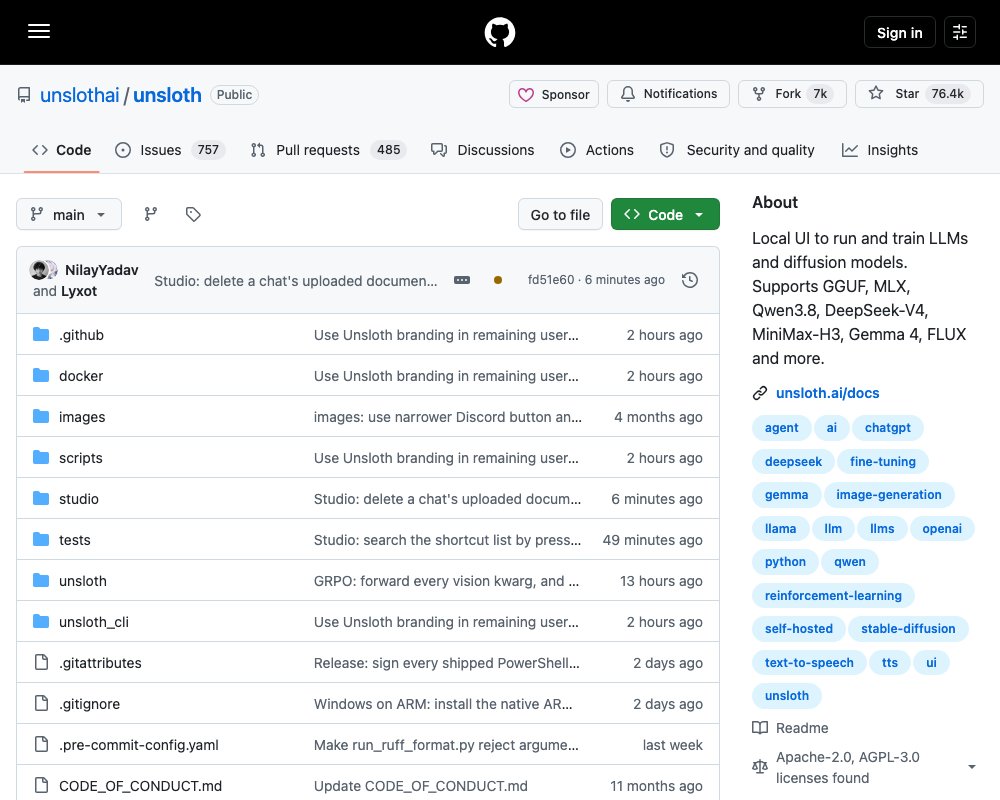
Task: Click the Go to file button
Action: click(x=560, y=214)
